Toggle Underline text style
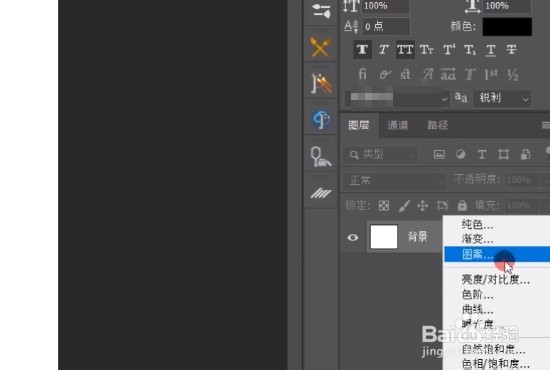 click(491, 50)
